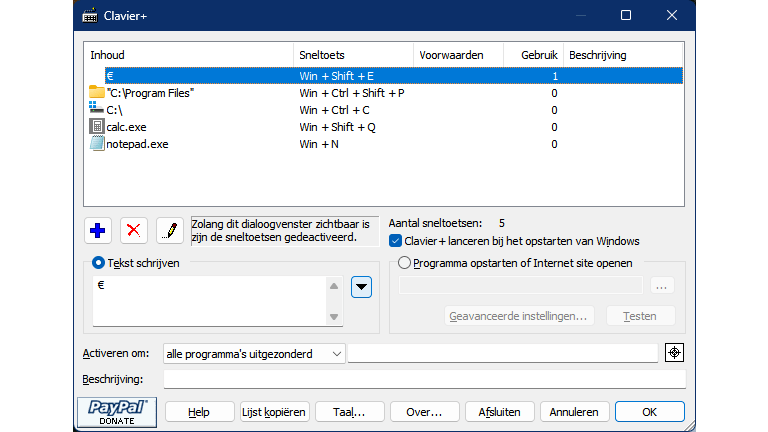Uncheck Clavier+ lanceren bij opstarten van Windows

(396, 241)
